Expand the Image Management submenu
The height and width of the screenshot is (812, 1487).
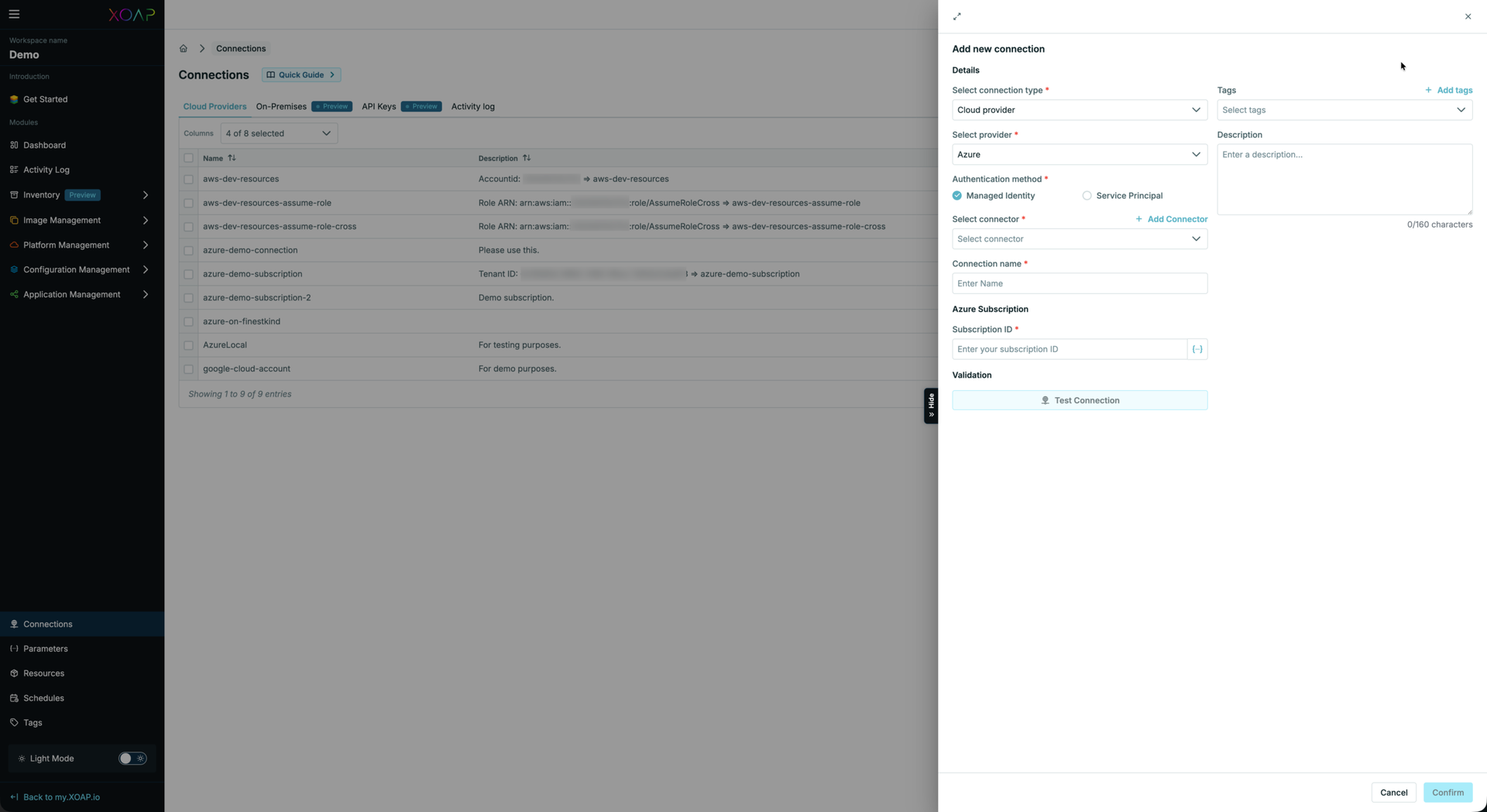click(145, 221)
